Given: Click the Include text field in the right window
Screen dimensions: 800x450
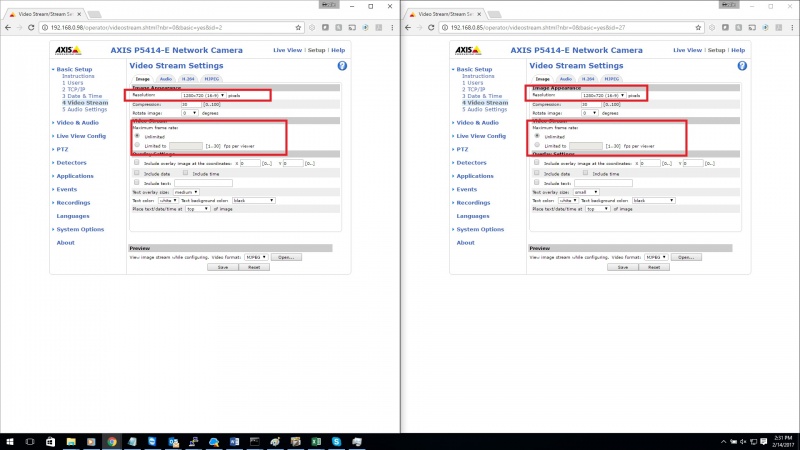Looking at the screenshot, I should point(603,183).
